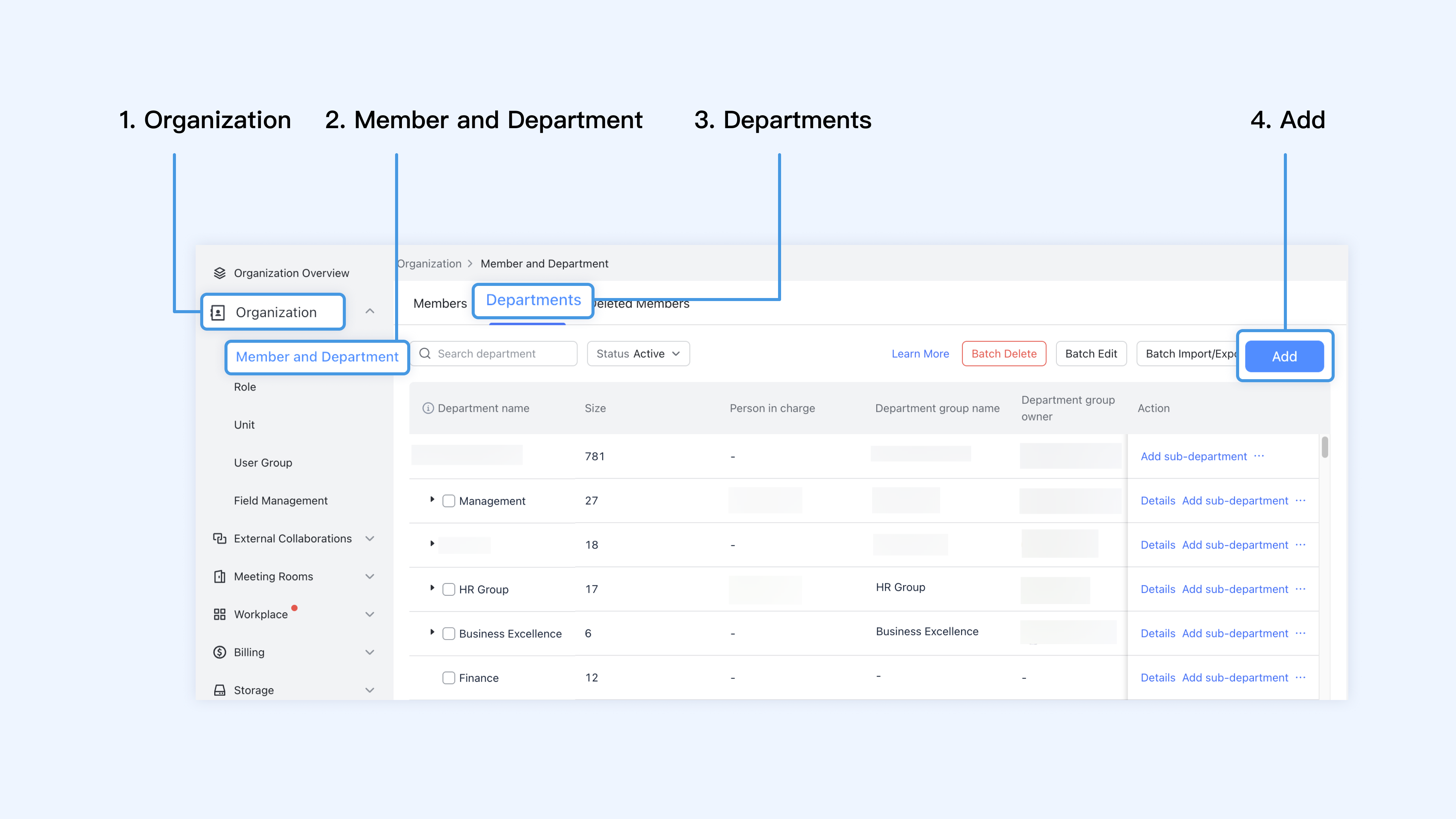This screenshot has width=1456, height=819.
Task: Expand the Workplace chevron
Action: (370, 614)
